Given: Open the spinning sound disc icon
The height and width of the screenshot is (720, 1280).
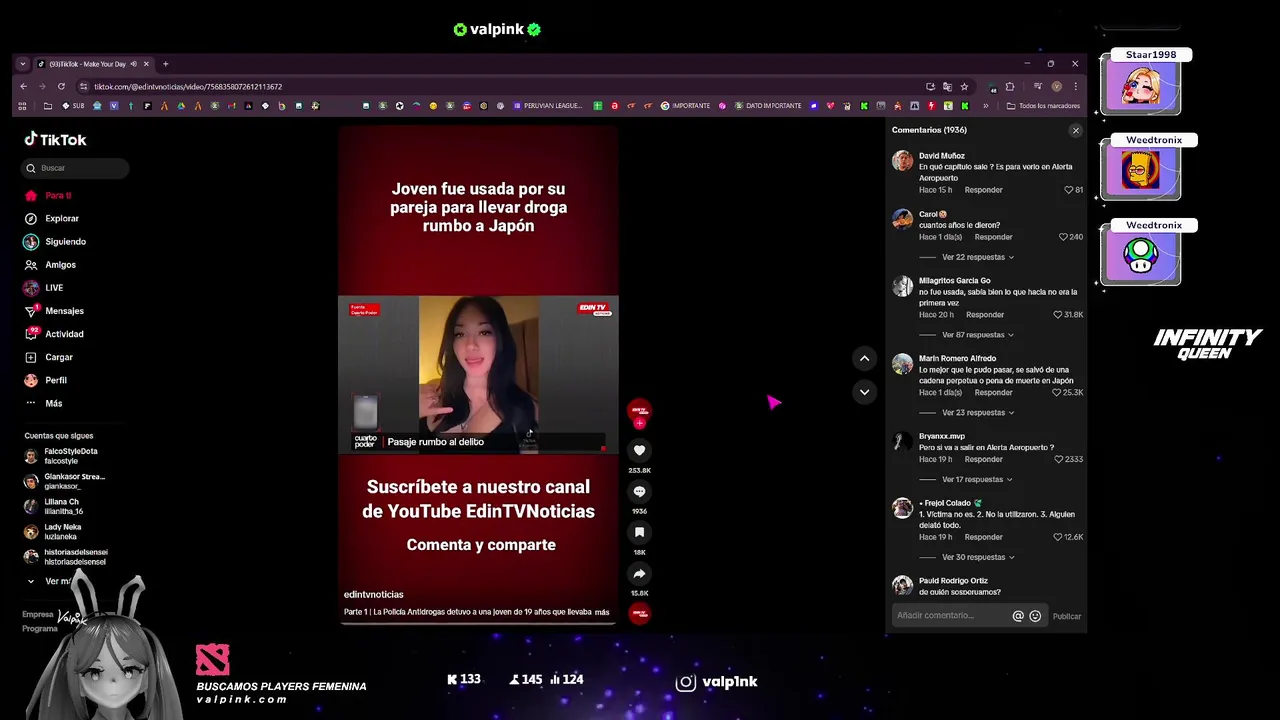Looking at the screenshot, I should click(639, 613).
